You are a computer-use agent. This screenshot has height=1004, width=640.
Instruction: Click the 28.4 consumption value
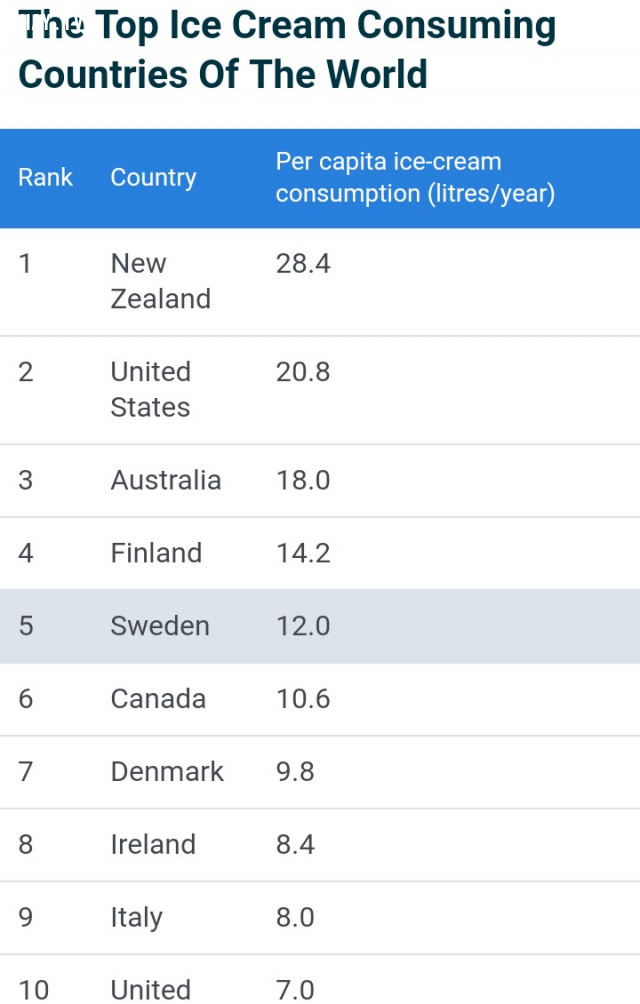pyautogui.click(x=303, y=263)
